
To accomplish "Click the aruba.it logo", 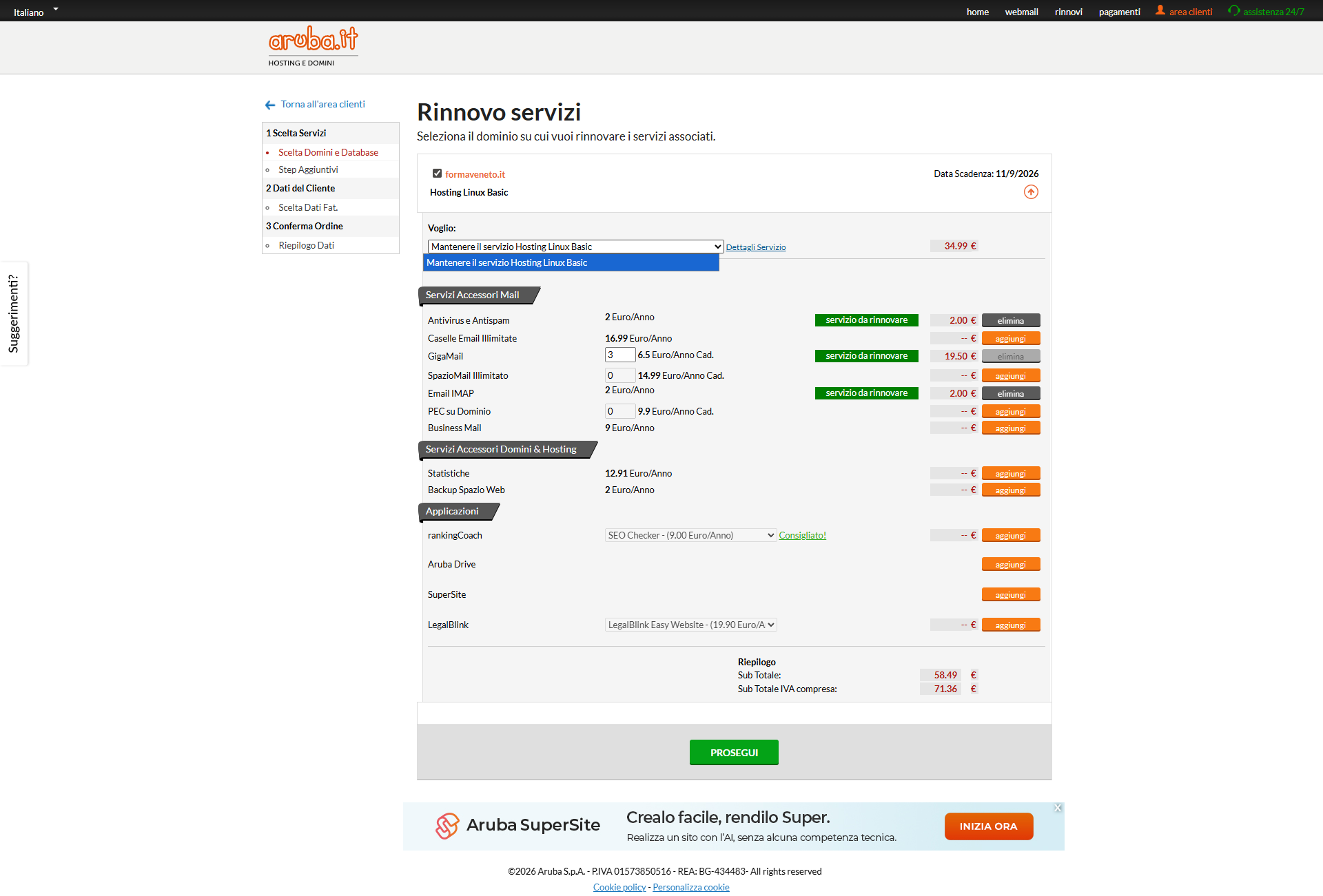I will pos(314,41).
